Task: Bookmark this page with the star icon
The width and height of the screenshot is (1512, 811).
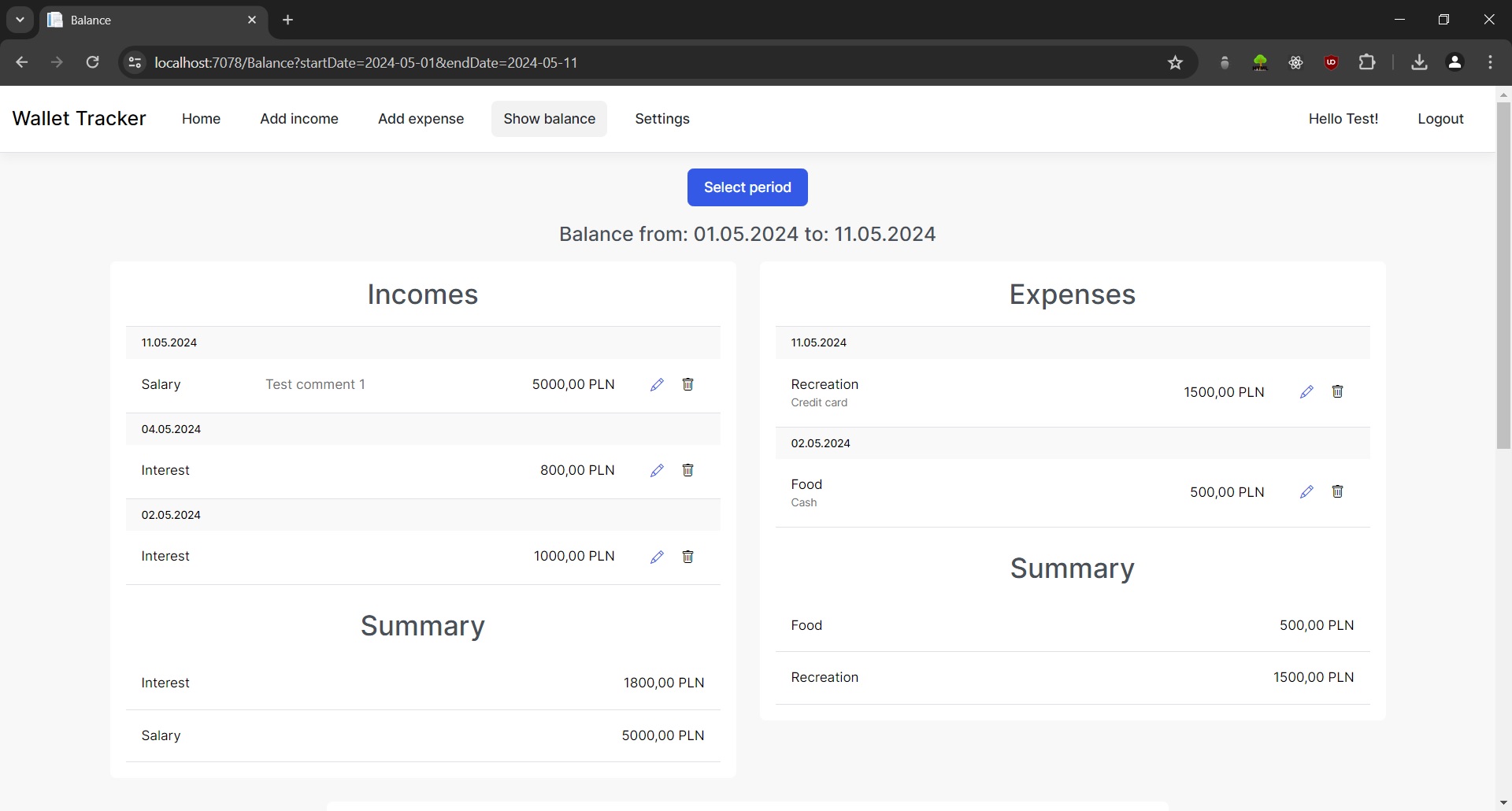Action: click(1175, 63)
